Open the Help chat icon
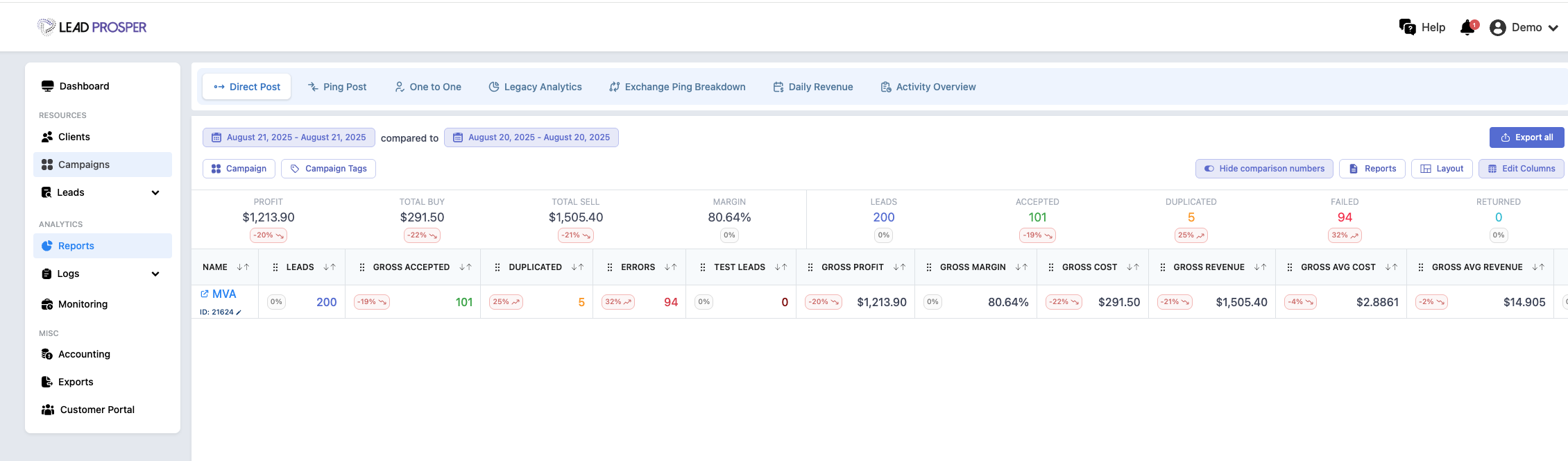 tap(1407, 27)
